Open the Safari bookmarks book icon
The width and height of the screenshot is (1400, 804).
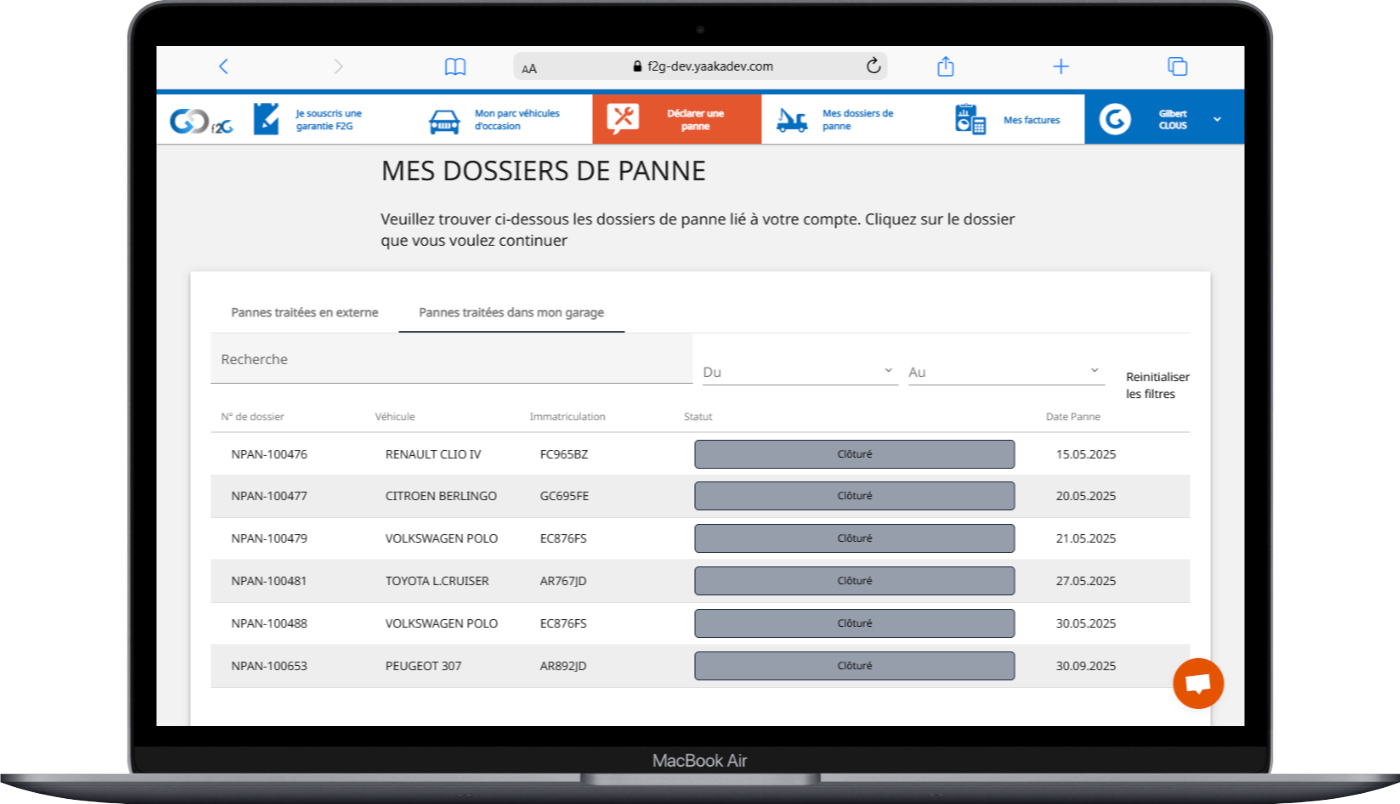tap(455, 67)
